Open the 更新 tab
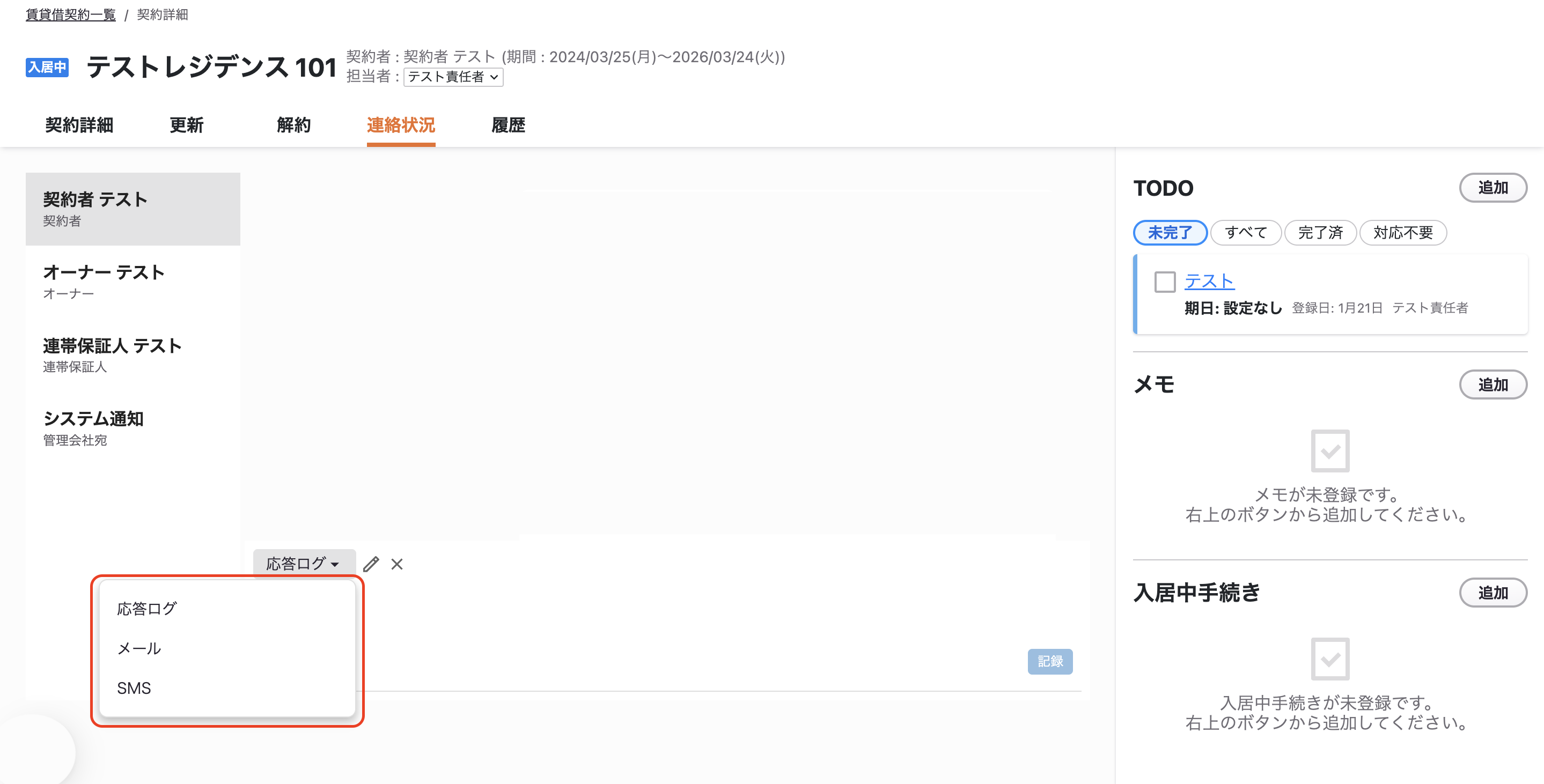The height and width of the screenshot is (784, 1544). coord(186,124)
